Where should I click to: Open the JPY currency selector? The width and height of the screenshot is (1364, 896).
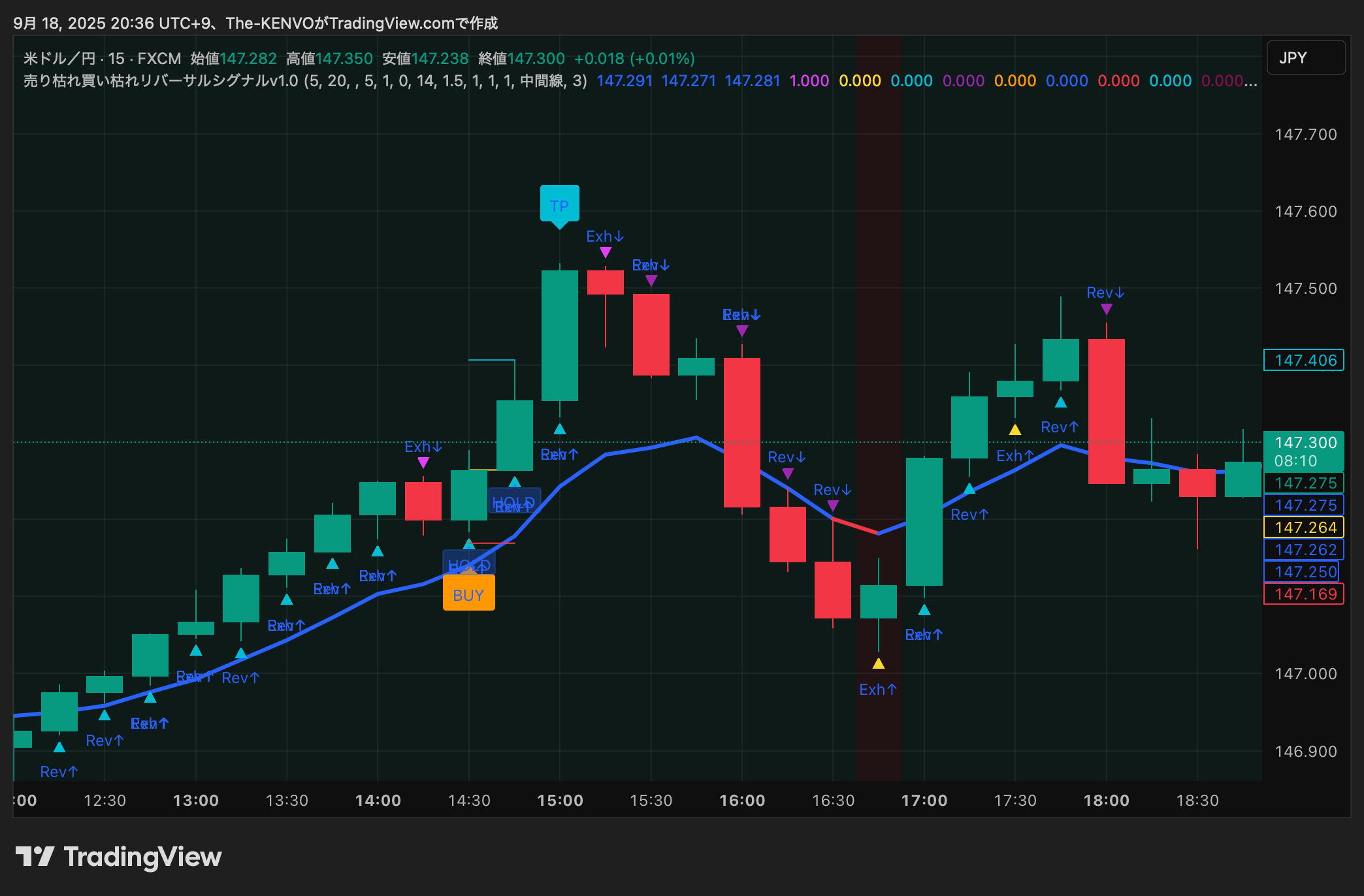[x=1305, y=57]
